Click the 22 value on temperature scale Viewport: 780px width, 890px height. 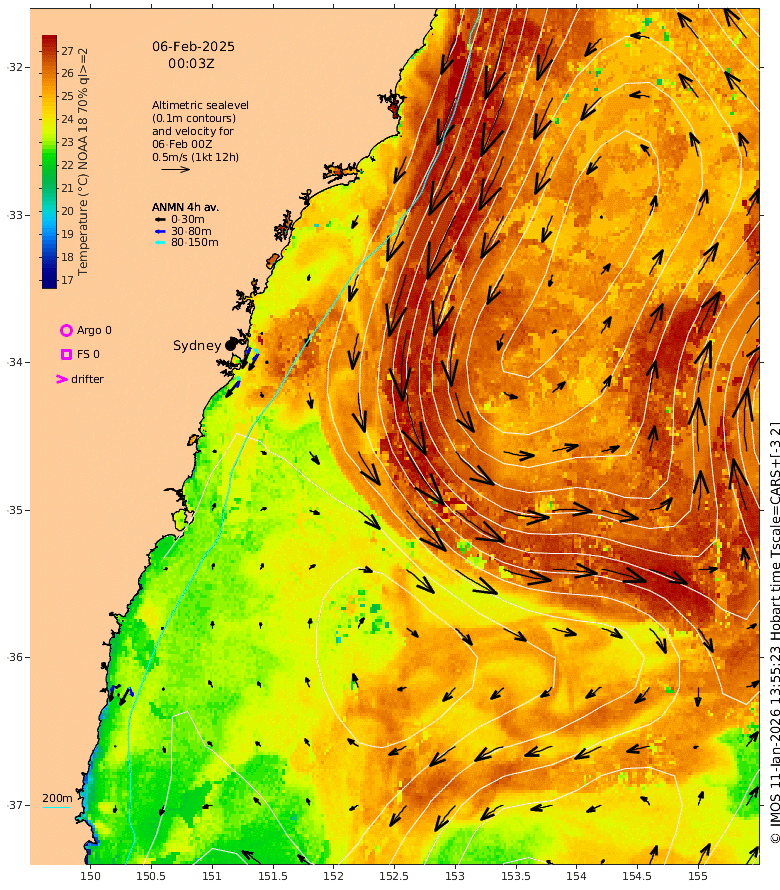coord(68,165)
